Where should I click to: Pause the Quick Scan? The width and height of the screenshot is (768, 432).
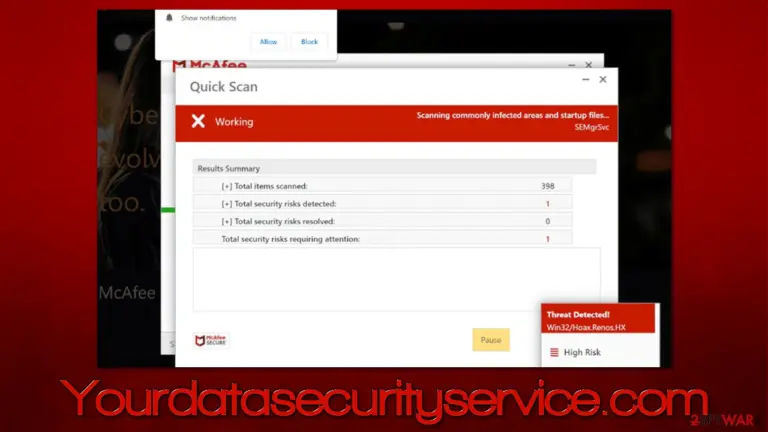pyautogui.click(x=491, y=339)
